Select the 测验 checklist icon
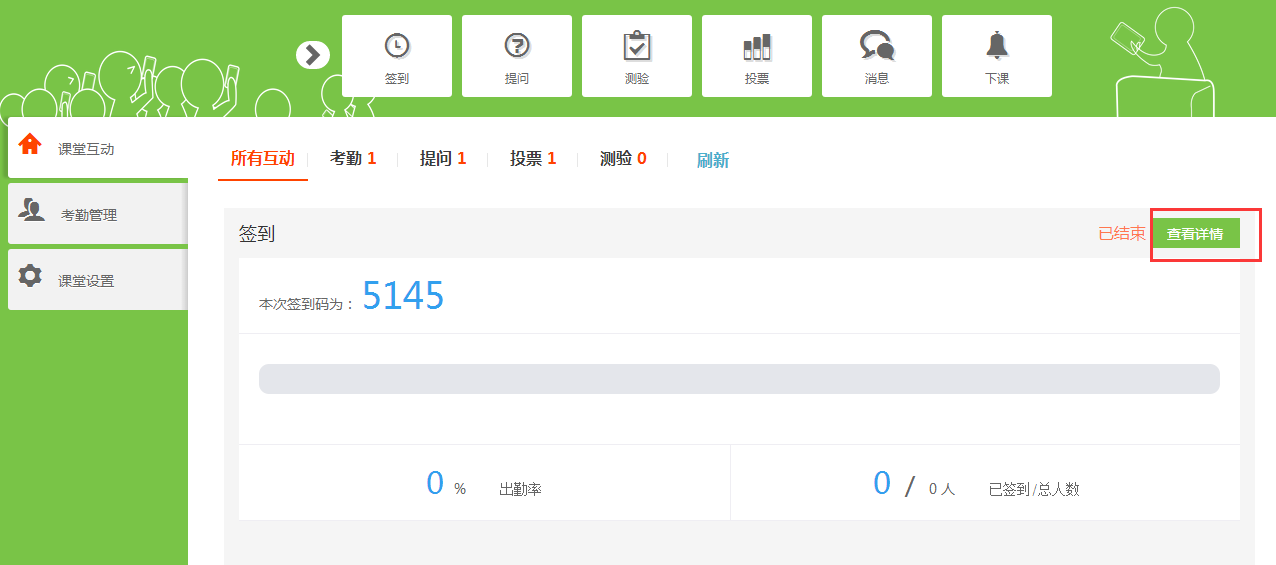The width and height of the screenshot is (1276, 565). (637, 46)
